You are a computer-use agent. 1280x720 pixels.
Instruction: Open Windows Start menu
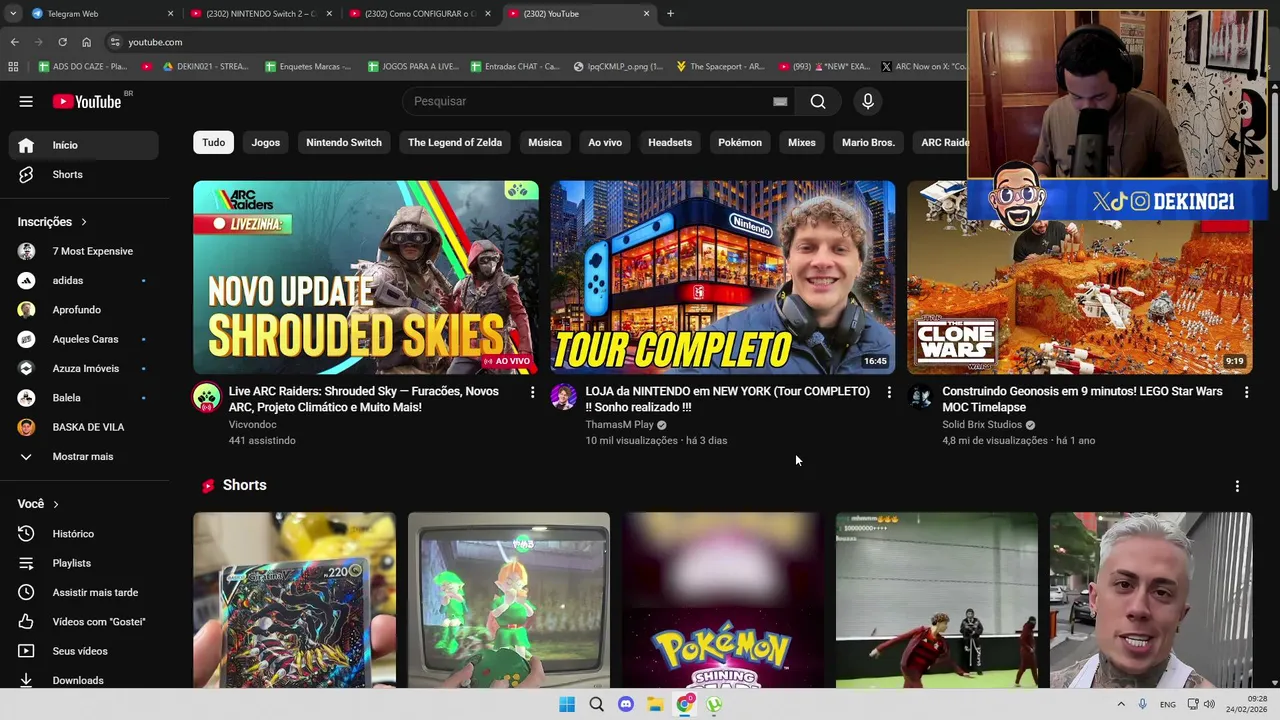pyautogui.click(x=567, y=704)
